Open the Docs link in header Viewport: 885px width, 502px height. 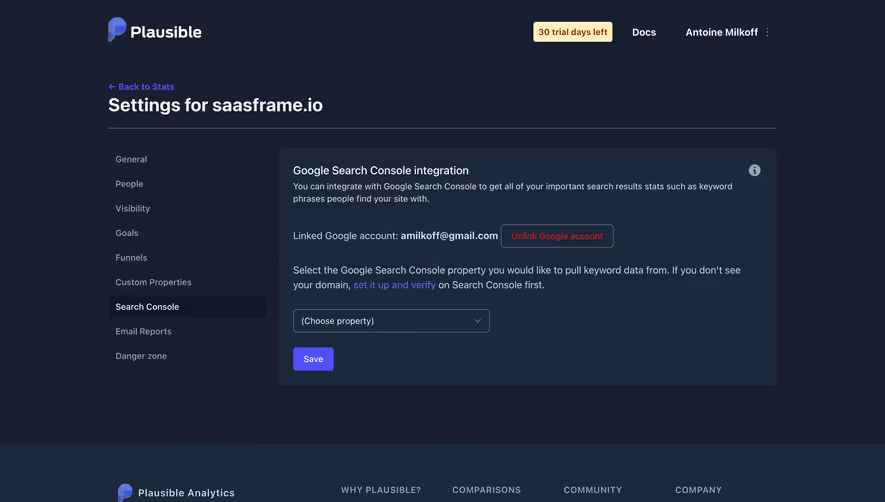point(643,33)
